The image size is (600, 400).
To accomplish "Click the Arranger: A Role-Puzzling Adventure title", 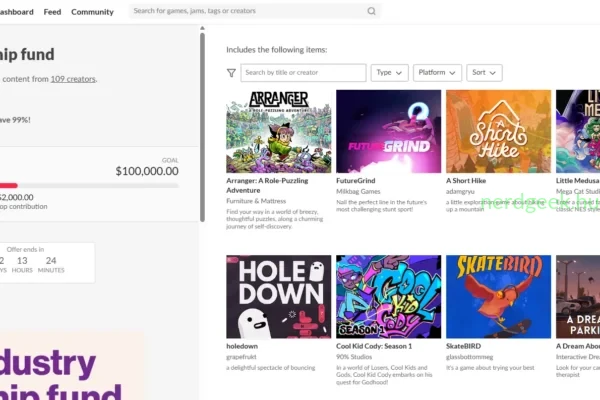I will [267, 186].
